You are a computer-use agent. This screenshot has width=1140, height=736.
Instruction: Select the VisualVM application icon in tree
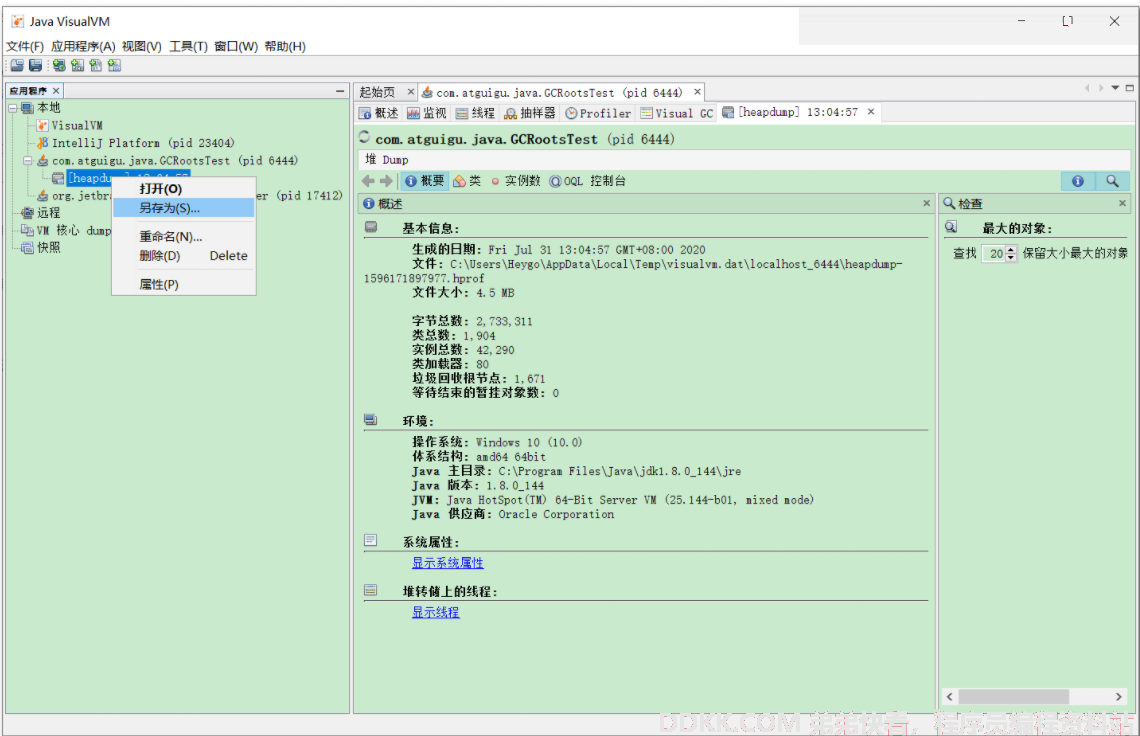(42, 125)
